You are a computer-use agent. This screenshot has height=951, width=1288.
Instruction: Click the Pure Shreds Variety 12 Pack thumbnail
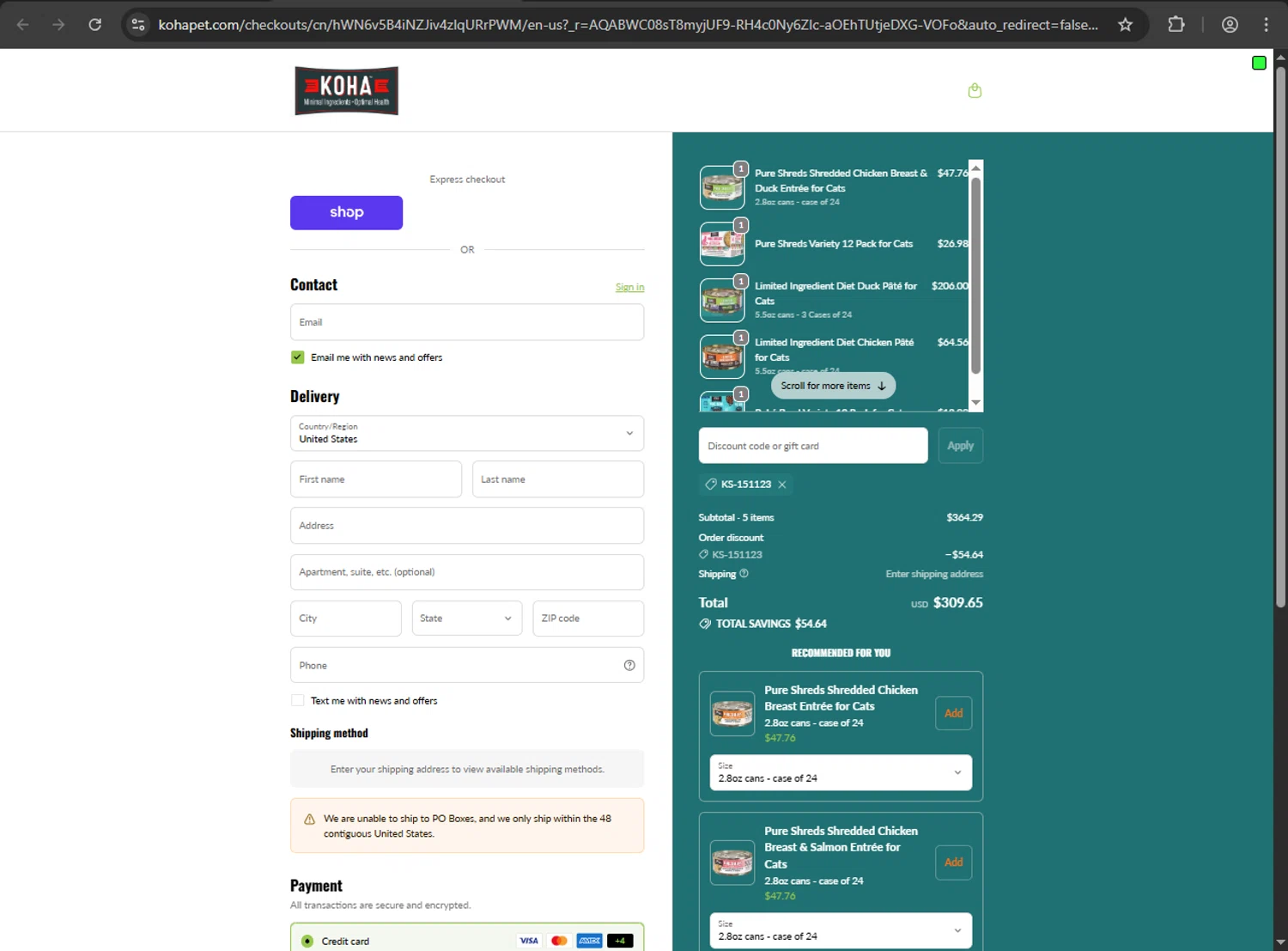(722, 244)
